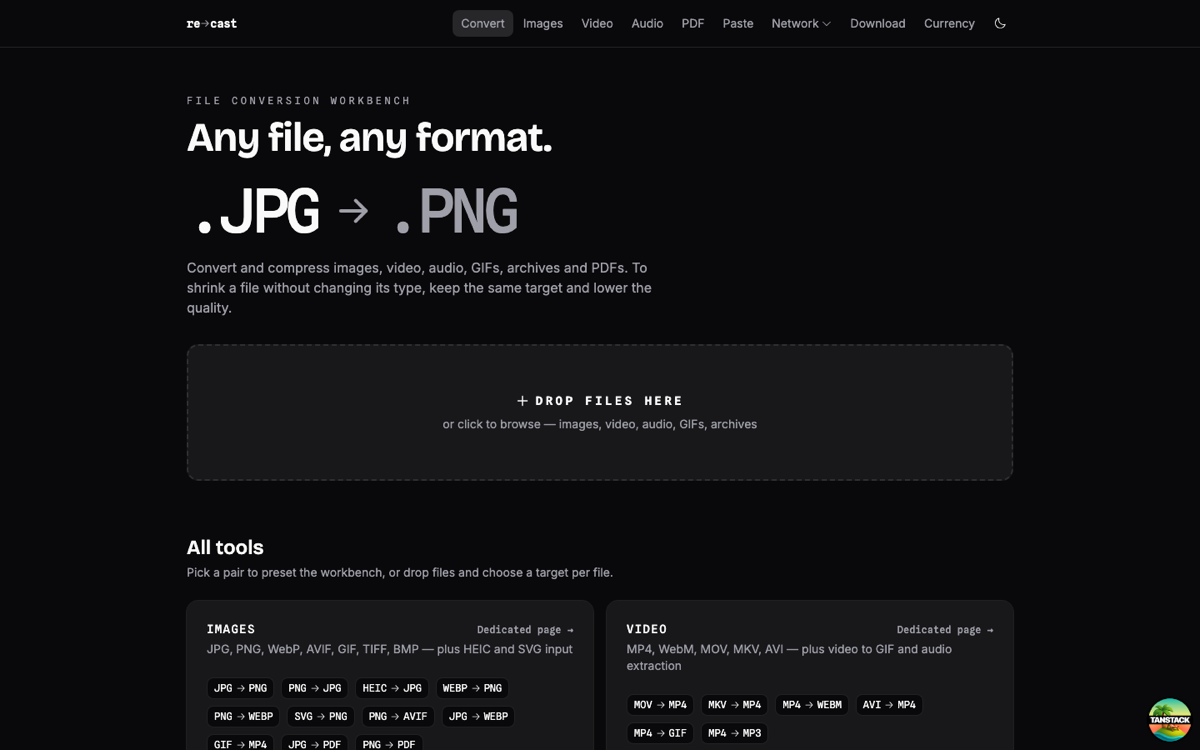Viewport: 1200px width, 750px height.
Task: Click 'FILE CONVERSION WORKBENCH' label
Action: (x=299, y=101)
